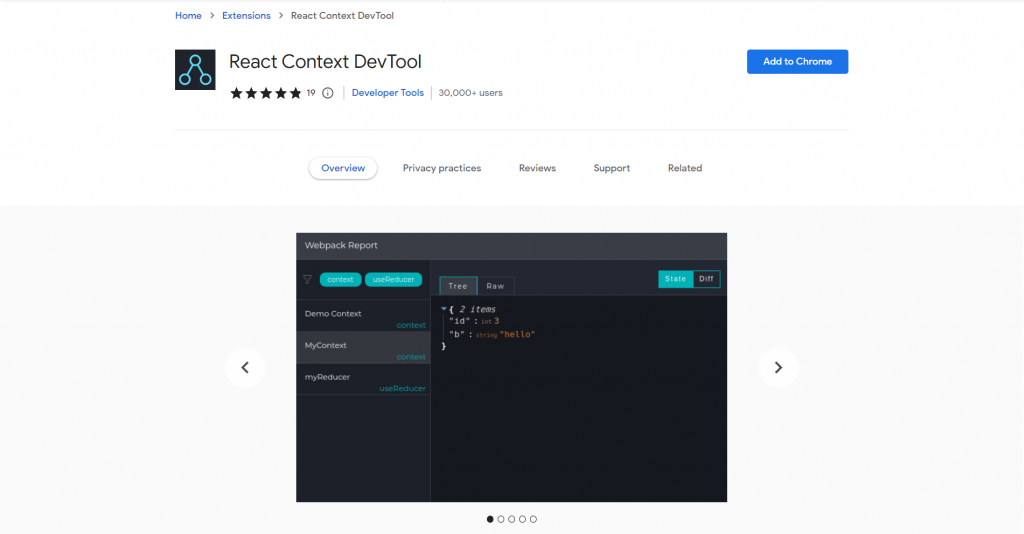The image size is (1024, 534).
Task: Select MyContext row
Action: tap(363, 347)
